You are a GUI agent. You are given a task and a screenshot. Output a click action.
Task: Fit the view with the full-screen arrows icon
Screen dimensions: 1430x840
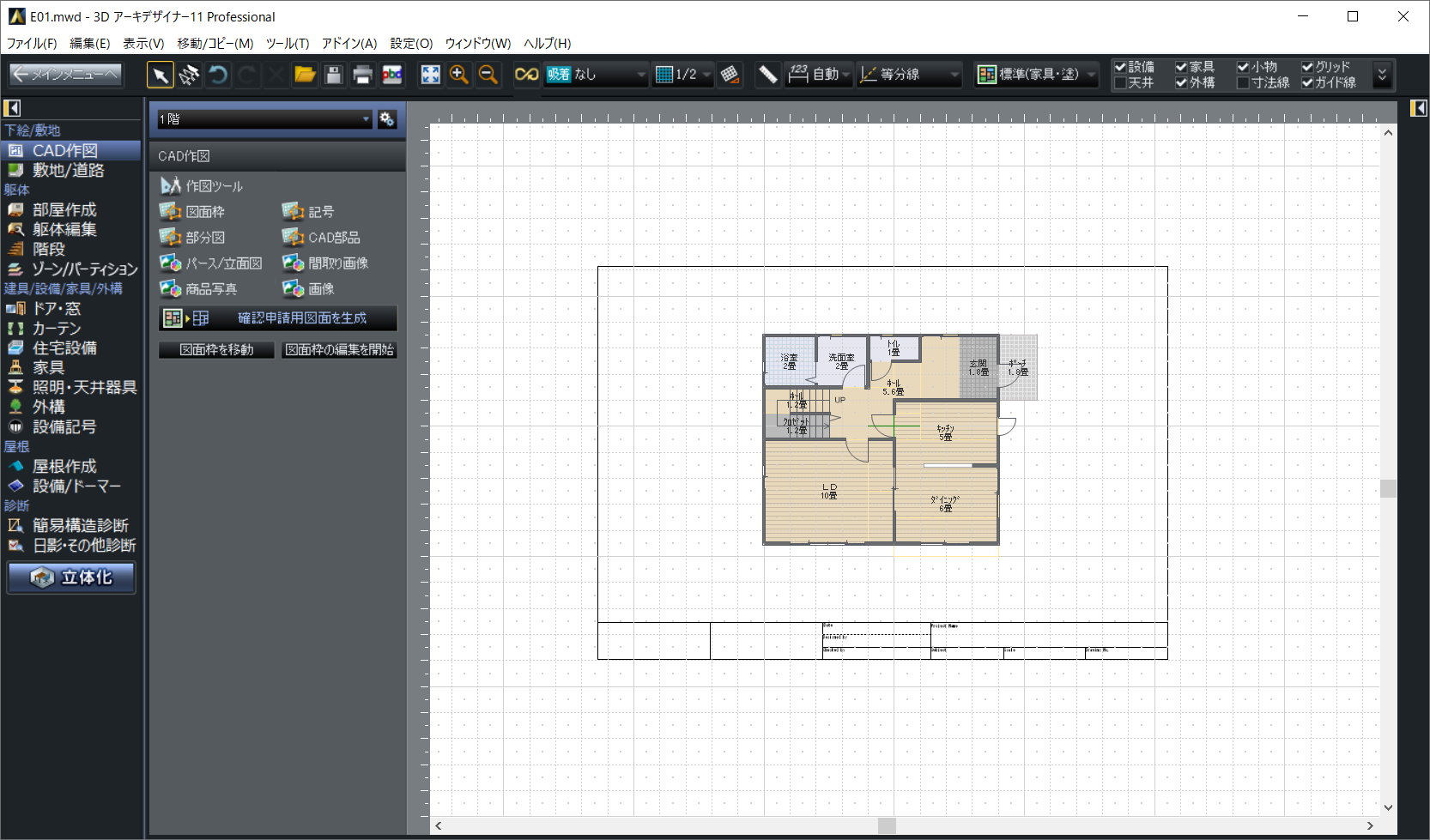(x=430, y=76)
